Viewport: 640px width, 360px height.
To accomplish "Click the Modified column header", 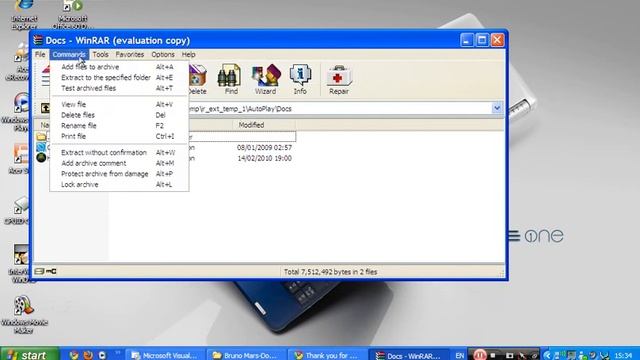I will 264,125.
